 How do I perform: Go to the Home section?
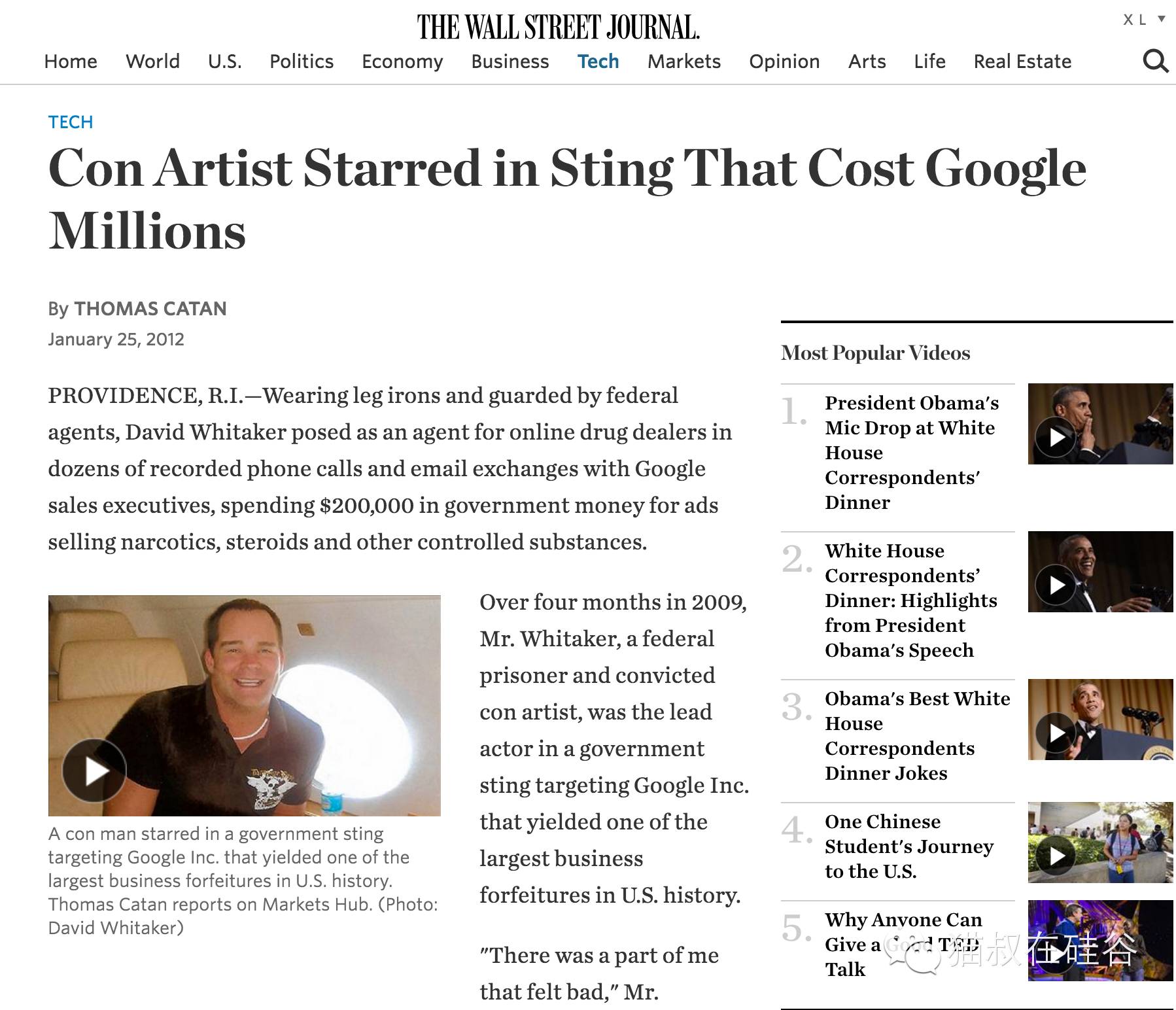tap(71, 61)
